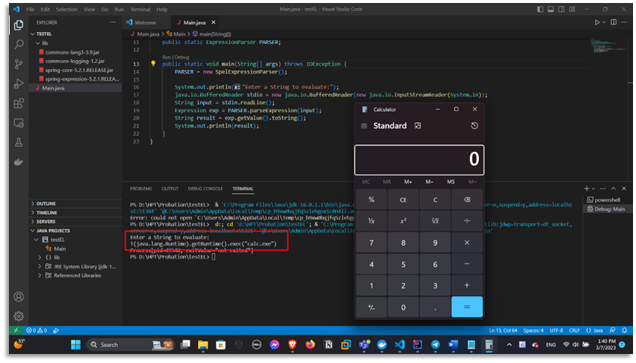
Task: Maximize the terminal panel with up chevron
Action: (614, 189)
